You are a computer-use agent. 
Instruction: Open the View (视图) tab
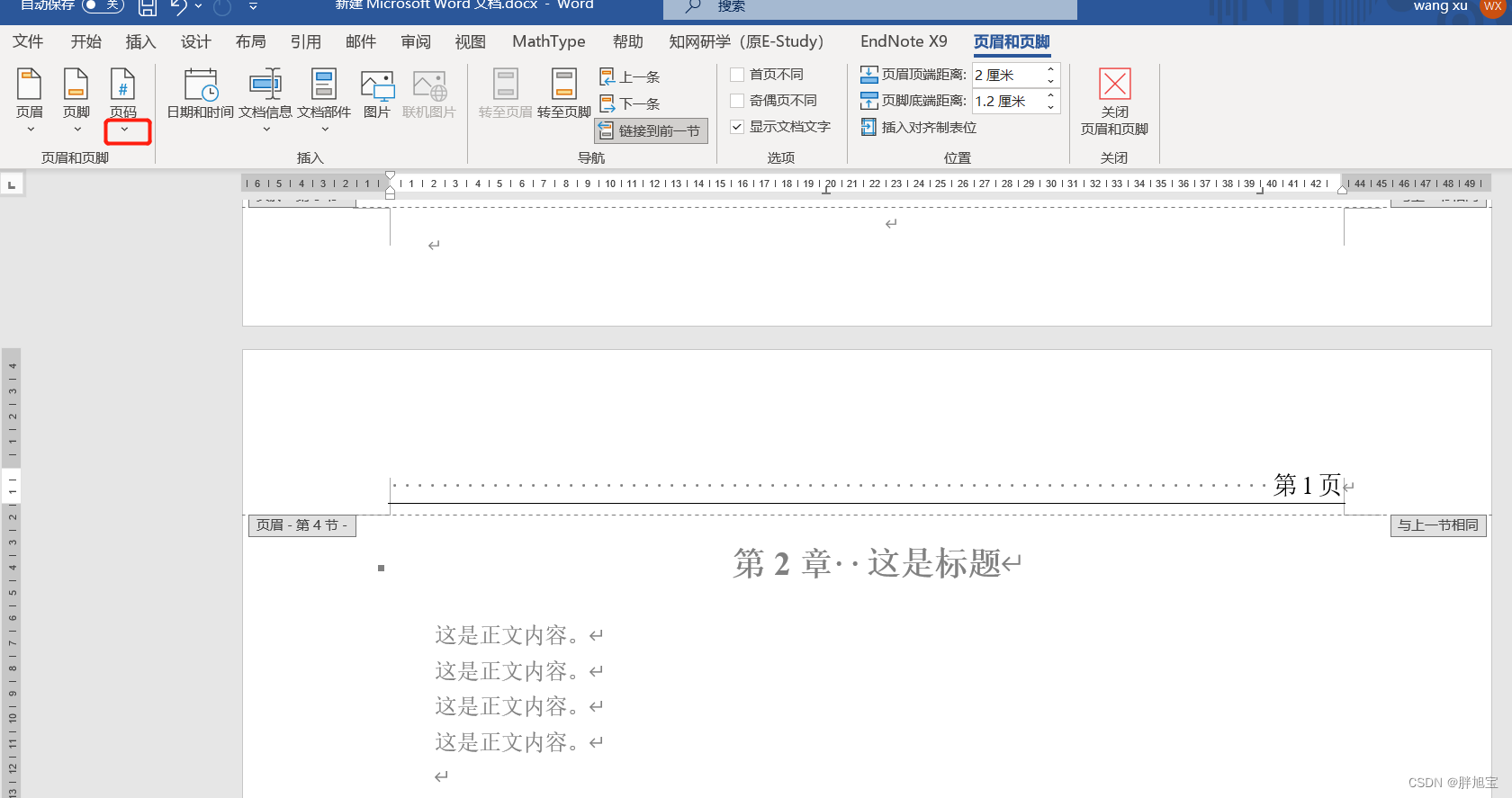[471, 41]
